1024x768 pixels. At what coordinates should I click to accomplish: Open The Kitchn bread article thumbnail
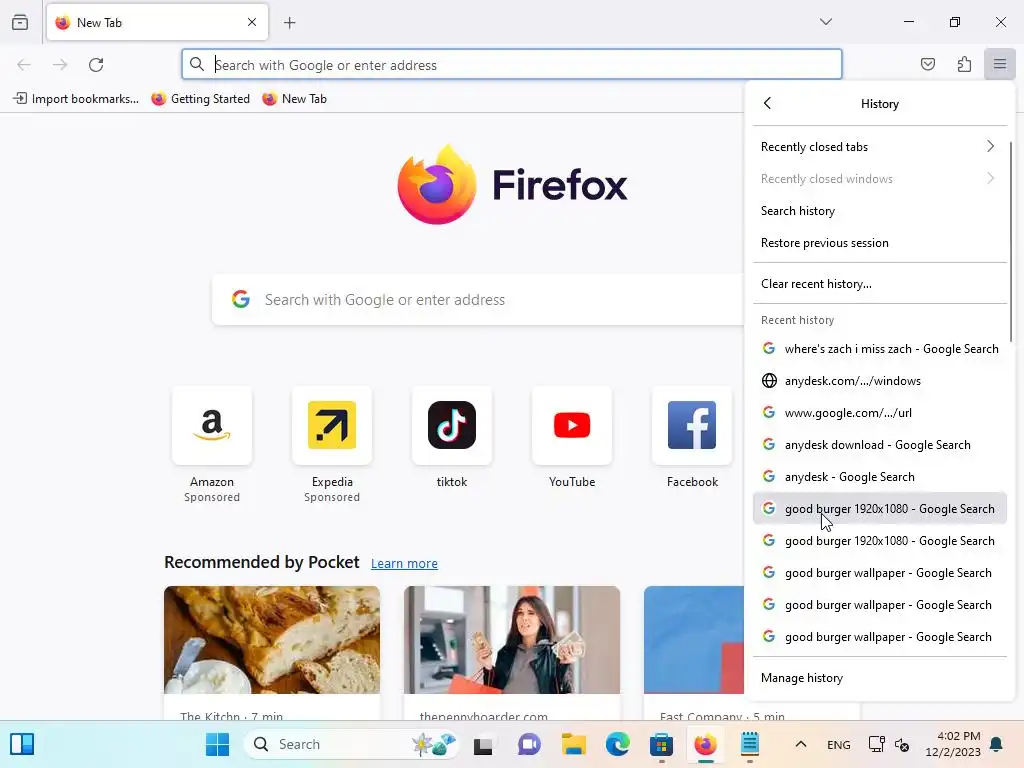pos(272,639)
